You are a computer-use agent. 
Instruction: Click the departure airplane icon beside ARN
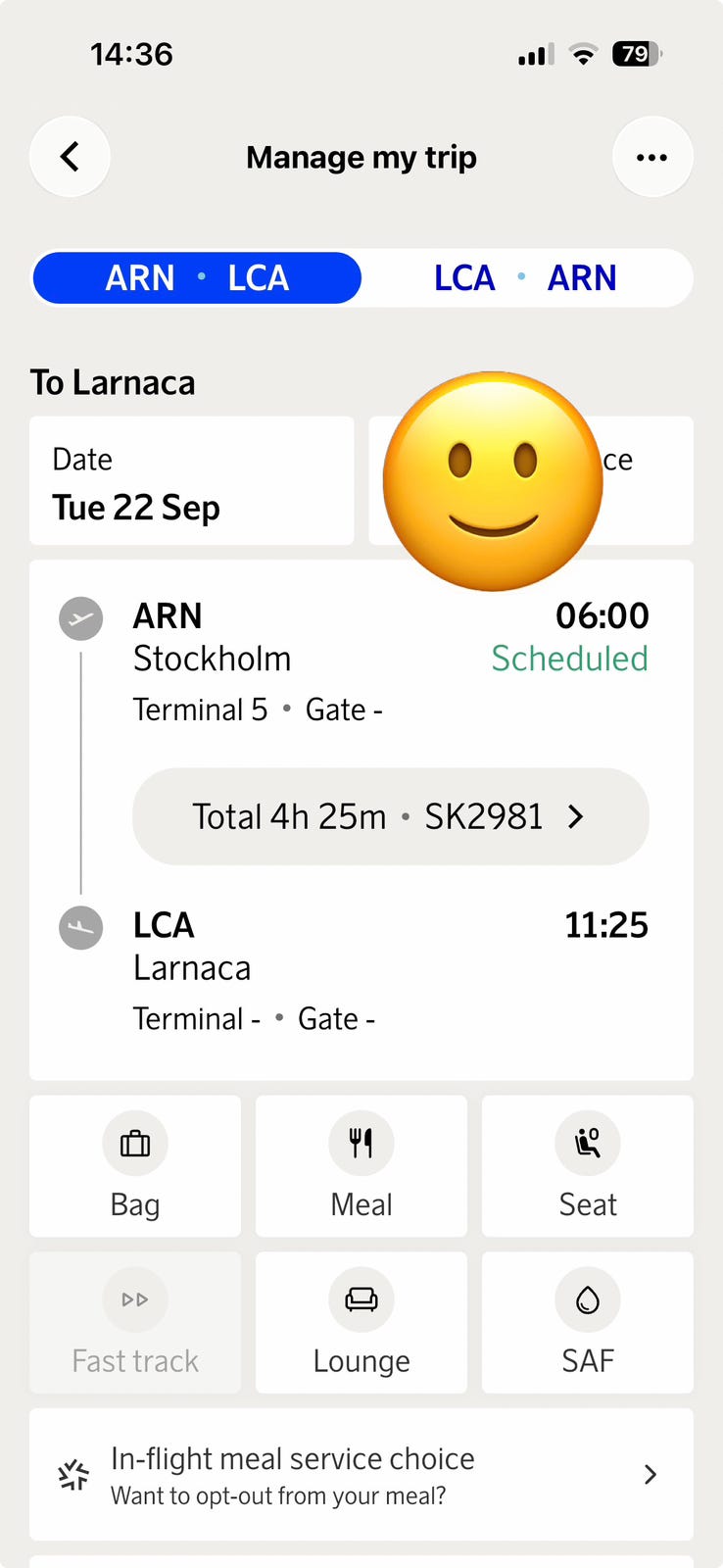click(x=81, y=619)
